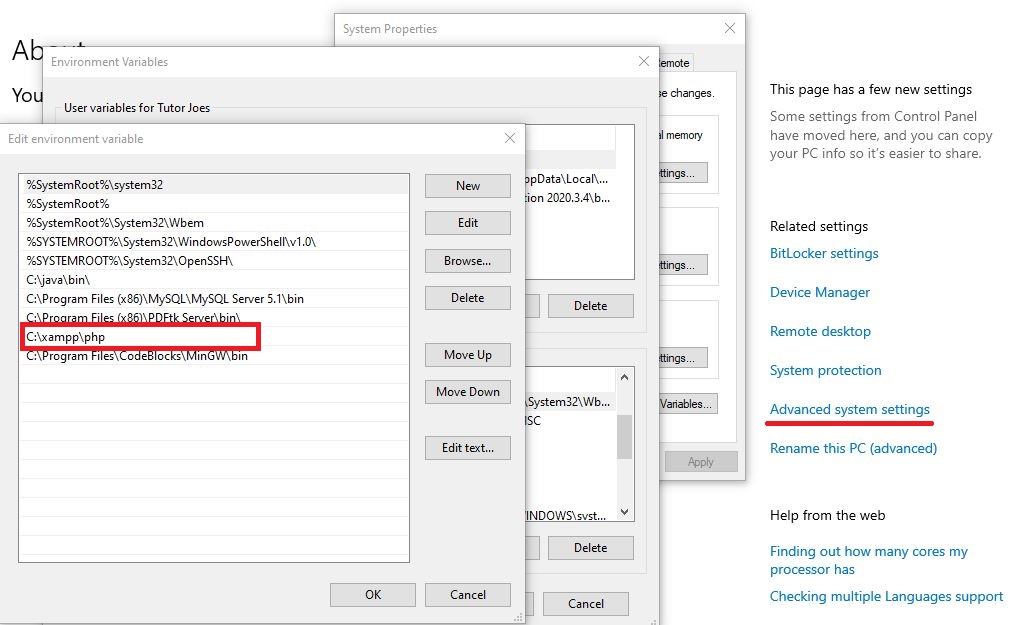Screen dimensions: 1017x625
Task: Cancel the Edit environment variable dialog
Action: (467, 595)
